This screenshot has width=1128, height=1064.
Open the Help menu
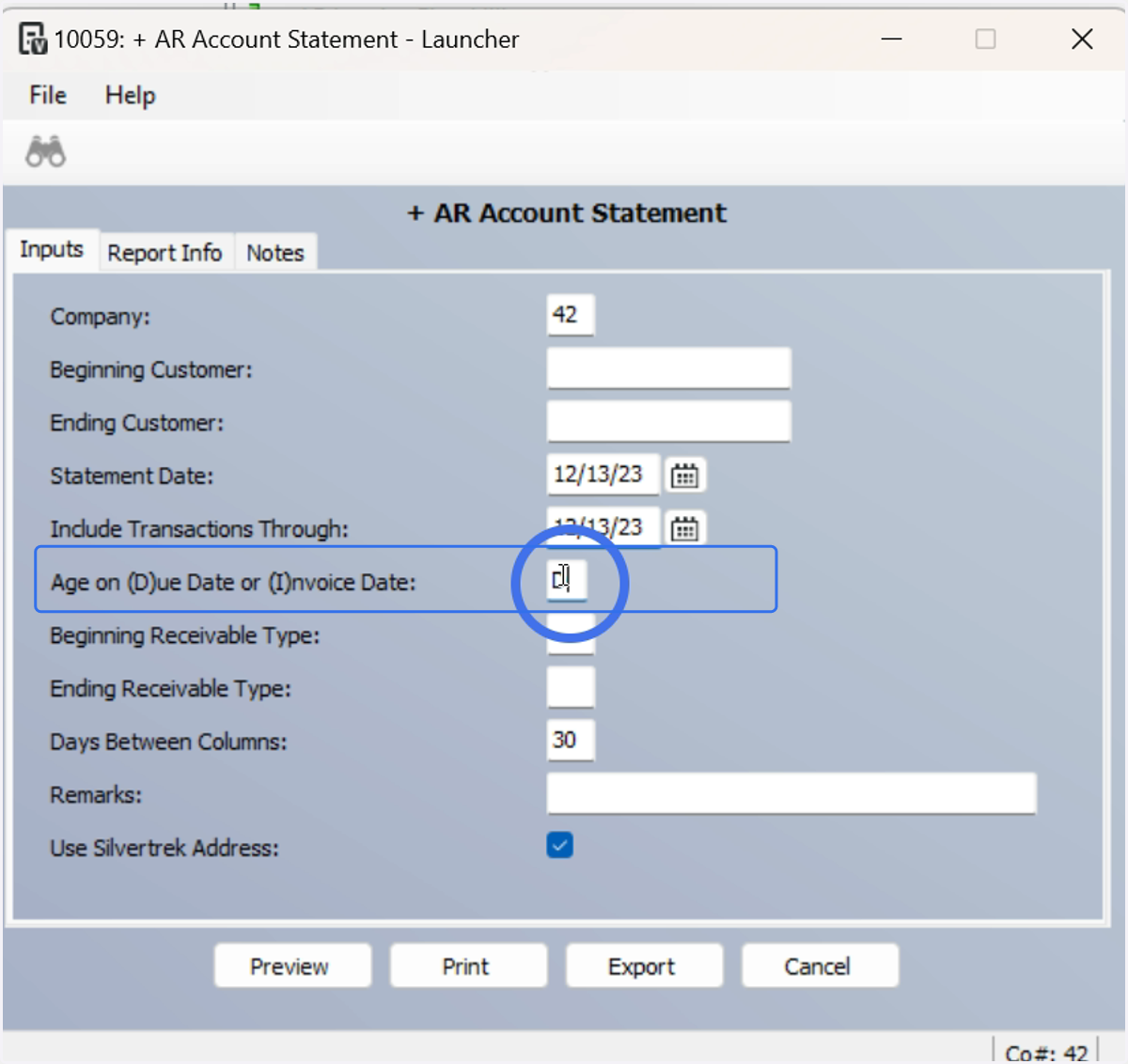point(130,95)
